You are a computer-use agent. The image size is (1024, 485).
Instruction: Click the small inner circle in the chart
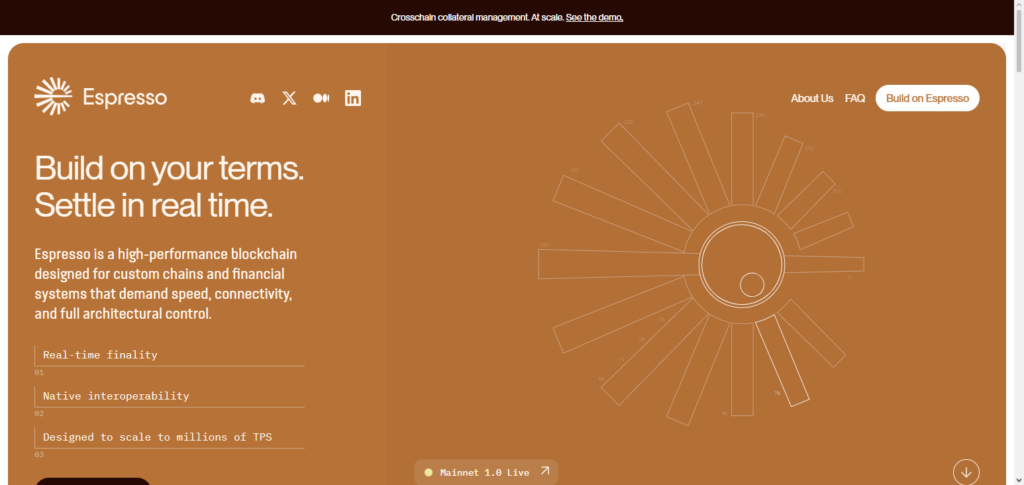point(752,285)
